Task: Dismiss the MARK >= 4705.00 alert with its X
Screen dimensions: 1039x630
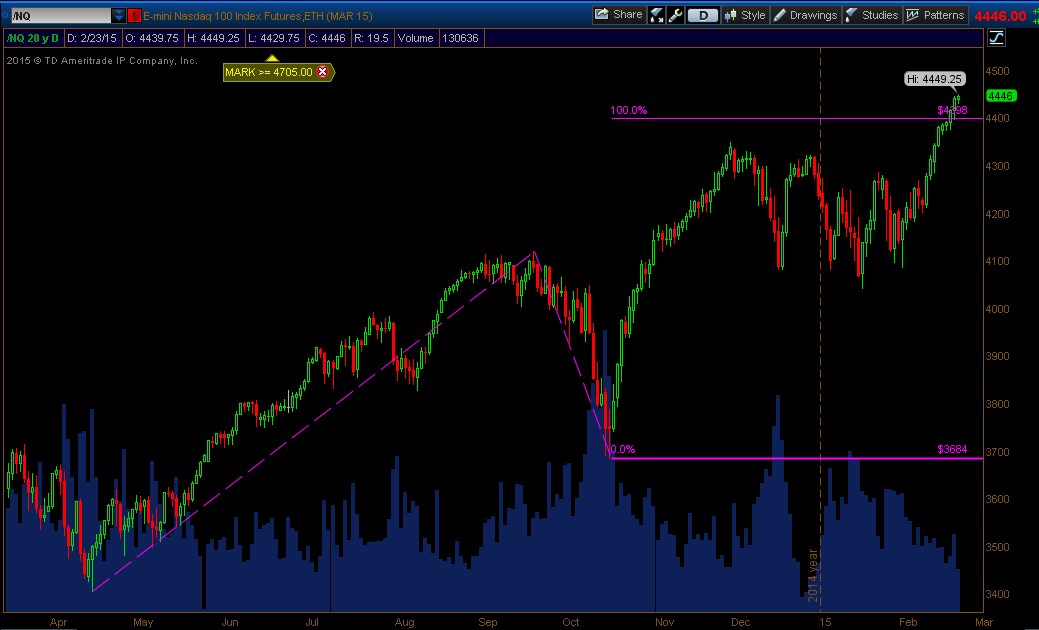Action: tap(322, 72)
